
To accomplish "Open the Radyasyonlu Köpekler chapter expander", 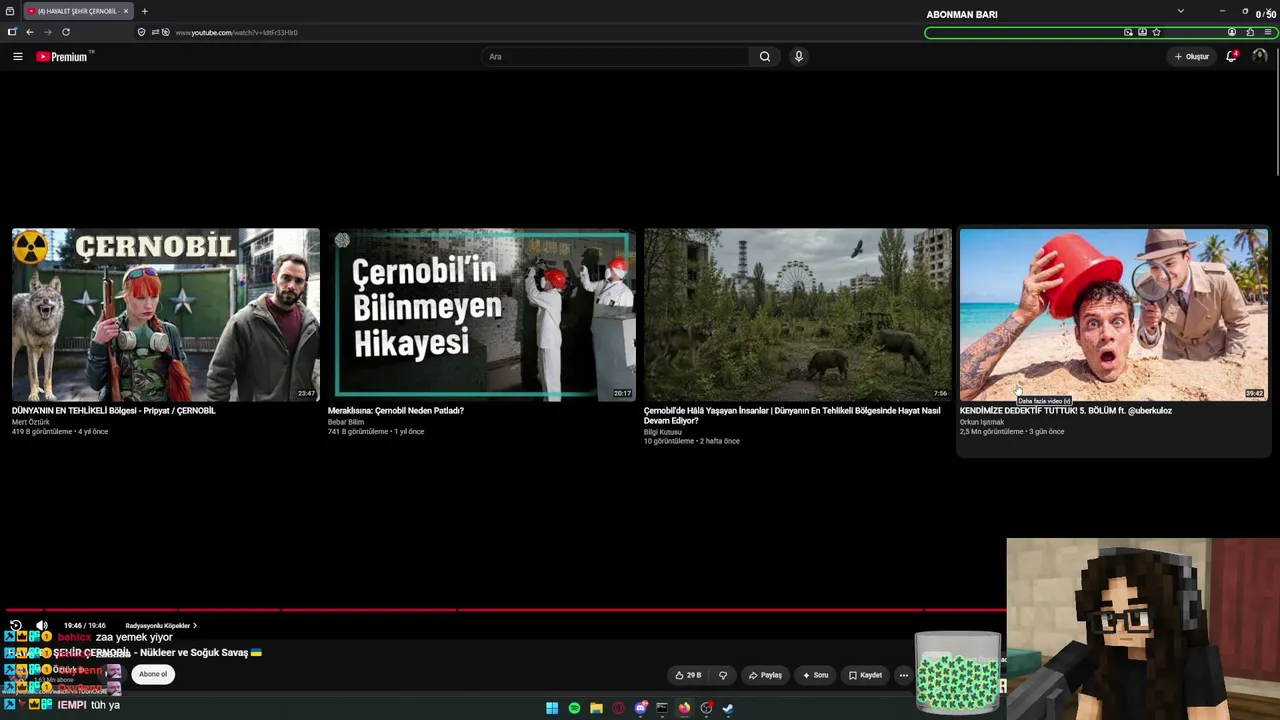I will pyautogui.click(x=159, y=626).
